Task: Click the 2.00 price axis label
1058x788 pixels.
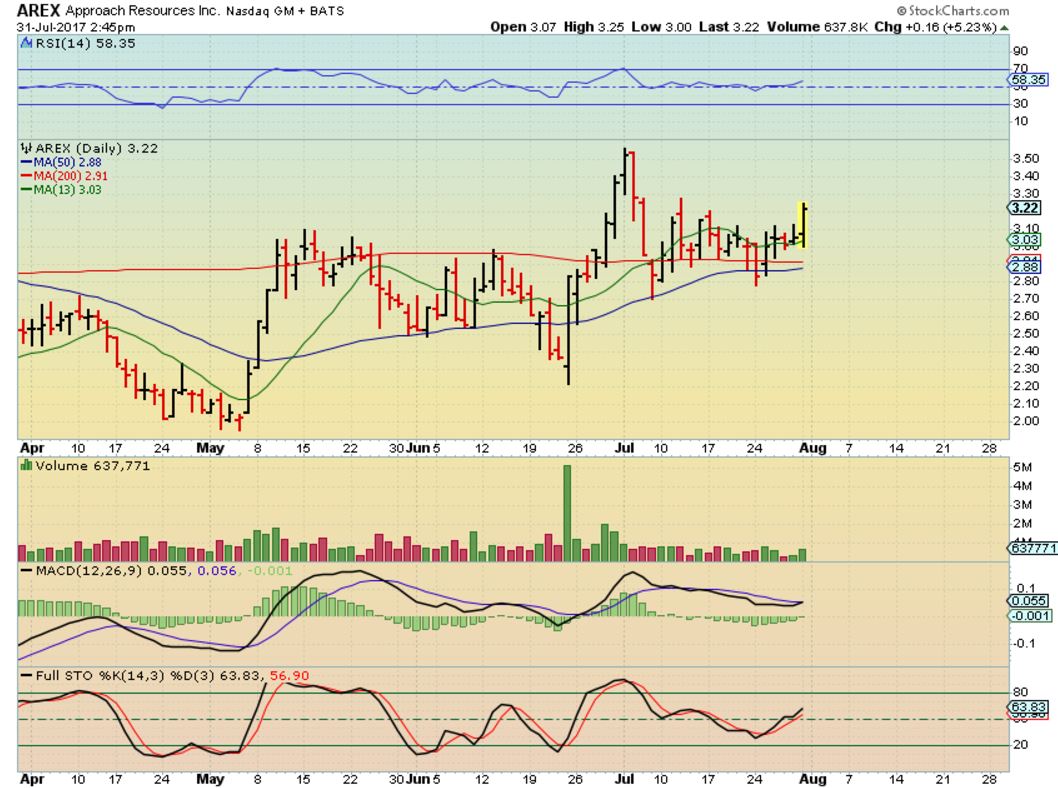Action: click(x=1026, y=421)
